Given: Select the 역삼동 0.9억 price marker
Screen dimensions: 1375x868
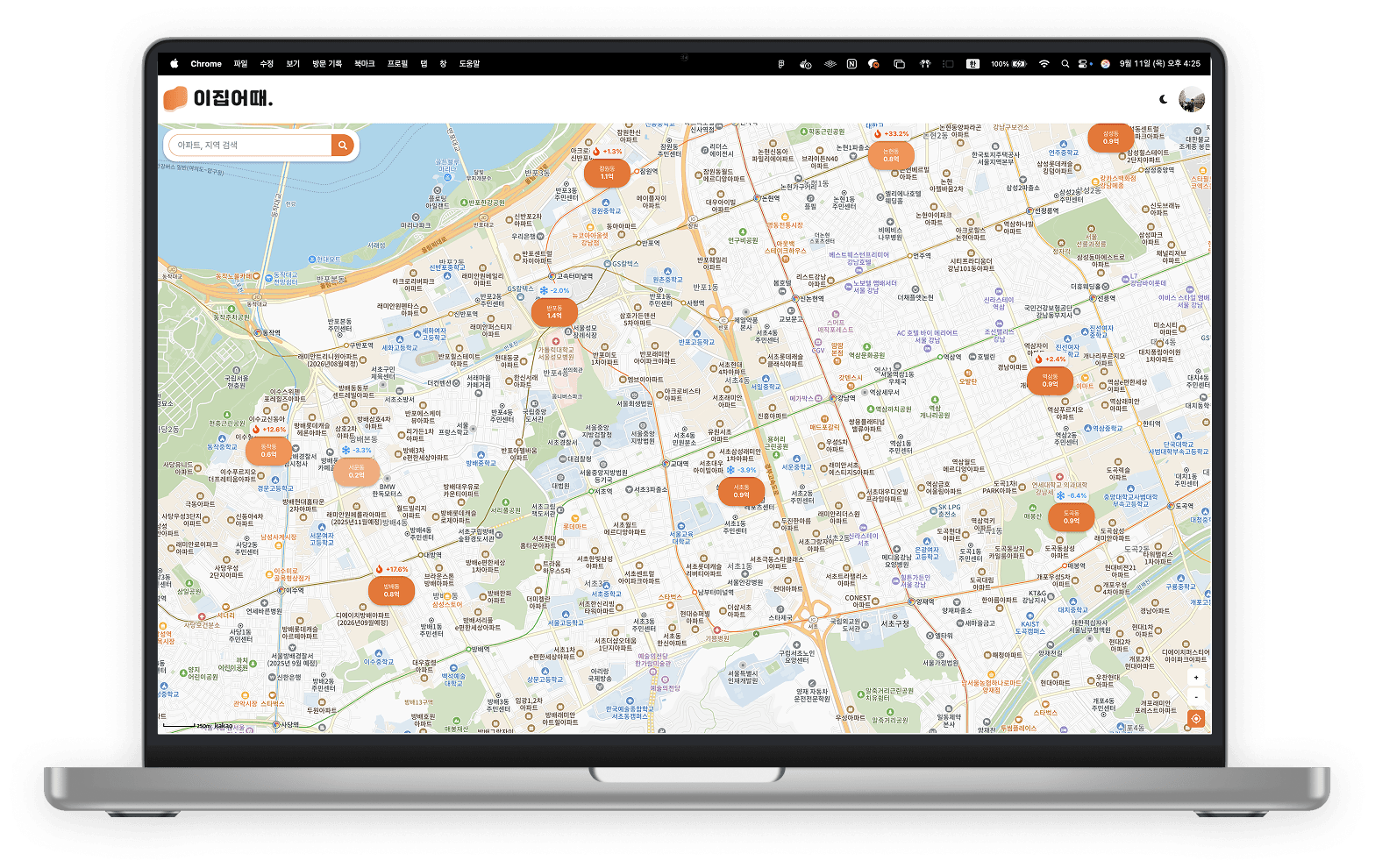Looking at the screenshot, I should (x=1050, y=381).
